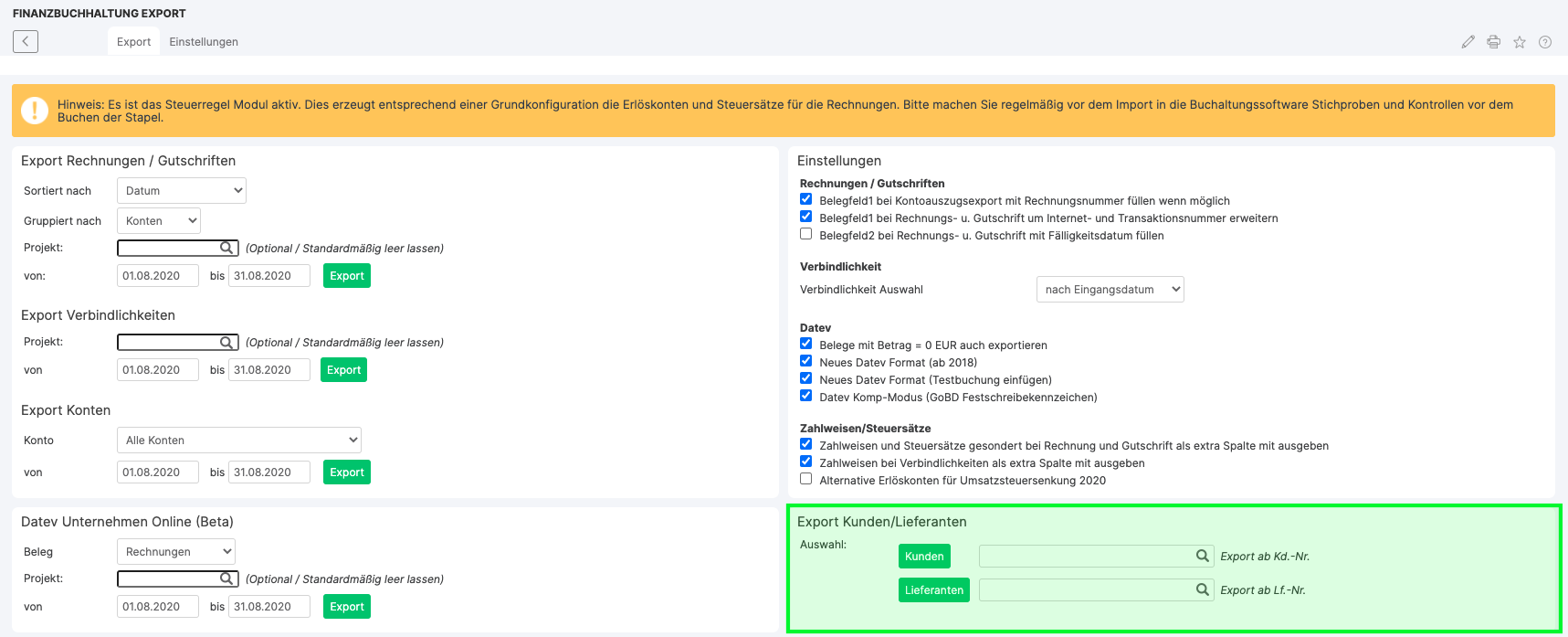Enable Alternative Erlöskonten für Umsatzsteuersenkung 2020
Image resolution: width=1568 pixels, height=637 pixels.
(x=805, y=480)
